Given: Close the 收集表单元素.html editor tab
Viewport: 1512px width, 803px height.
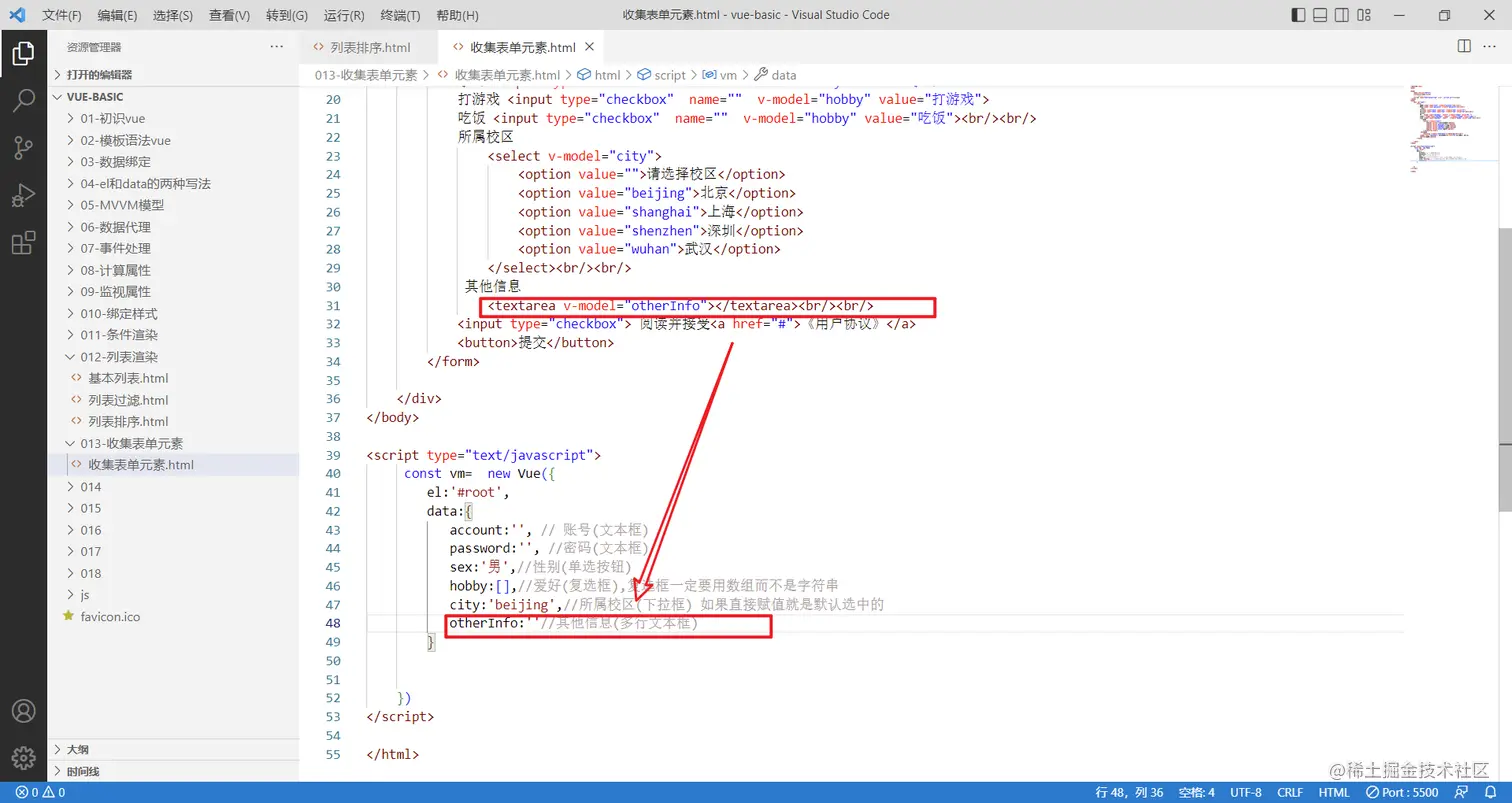Looking at the screenshot, I should pyautogui.click(x=590, y=47).
